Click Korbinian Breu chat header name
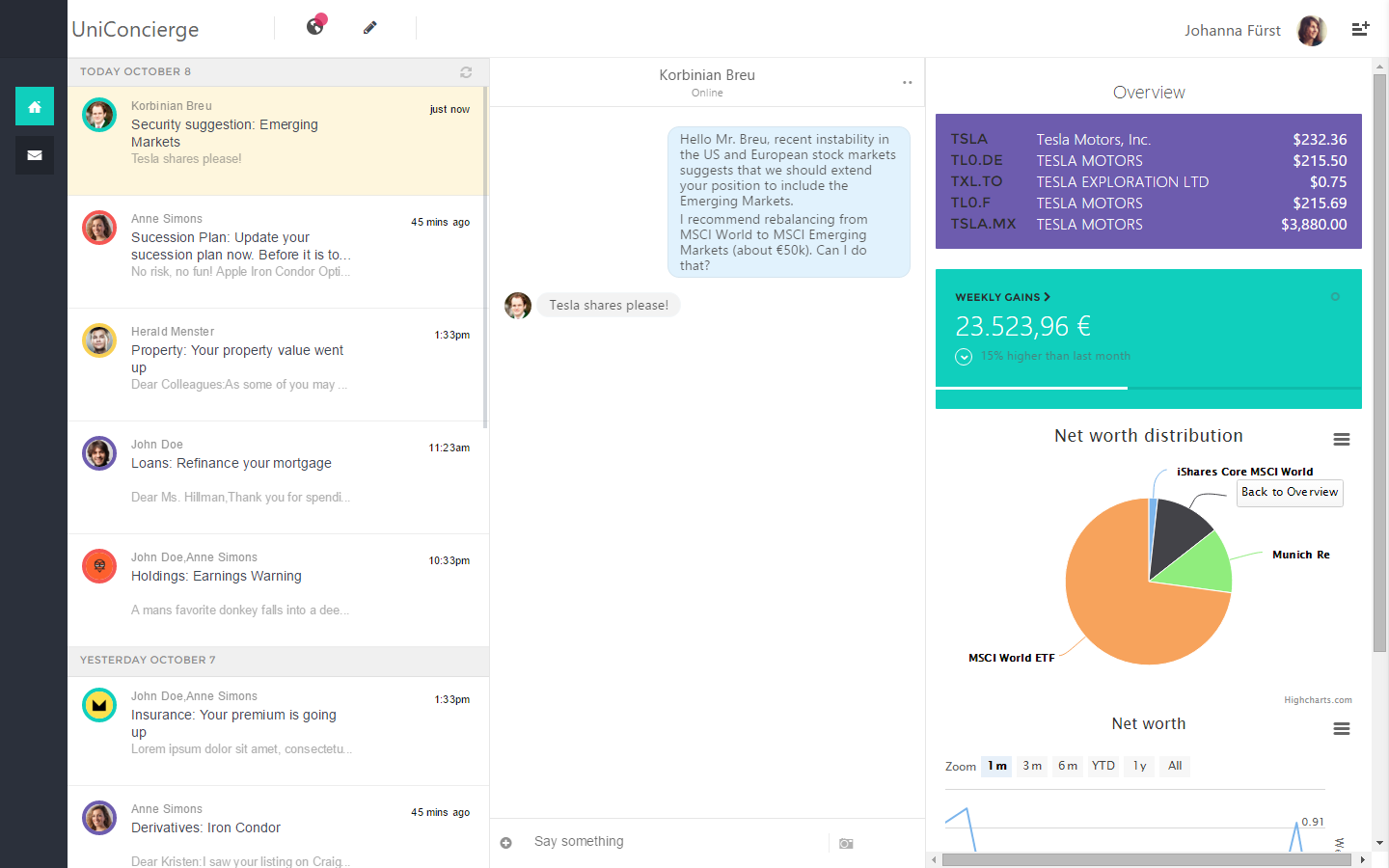The image size is (1389, 868). [707, 75]
